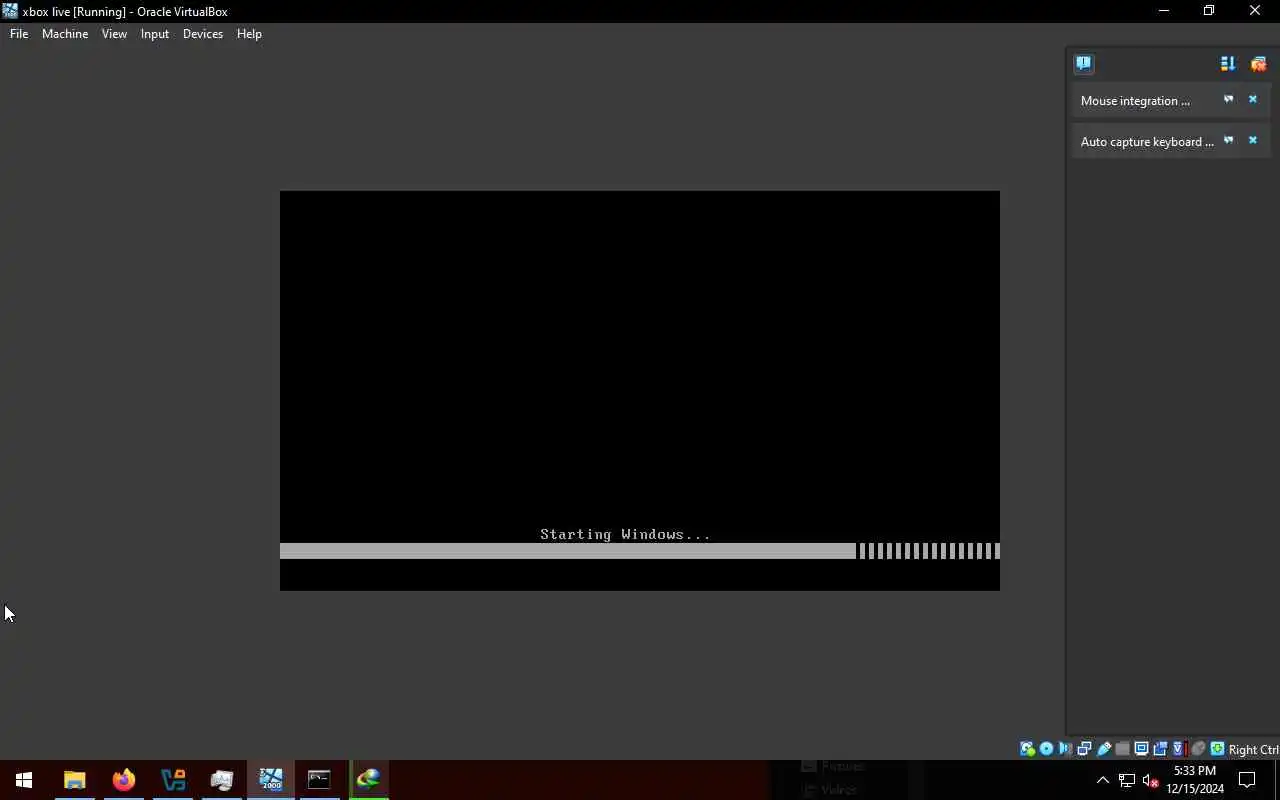The image size is (1280, 800).
Task: Open VirtualBox Manager from the taskbar
Action: coord(172,780)
